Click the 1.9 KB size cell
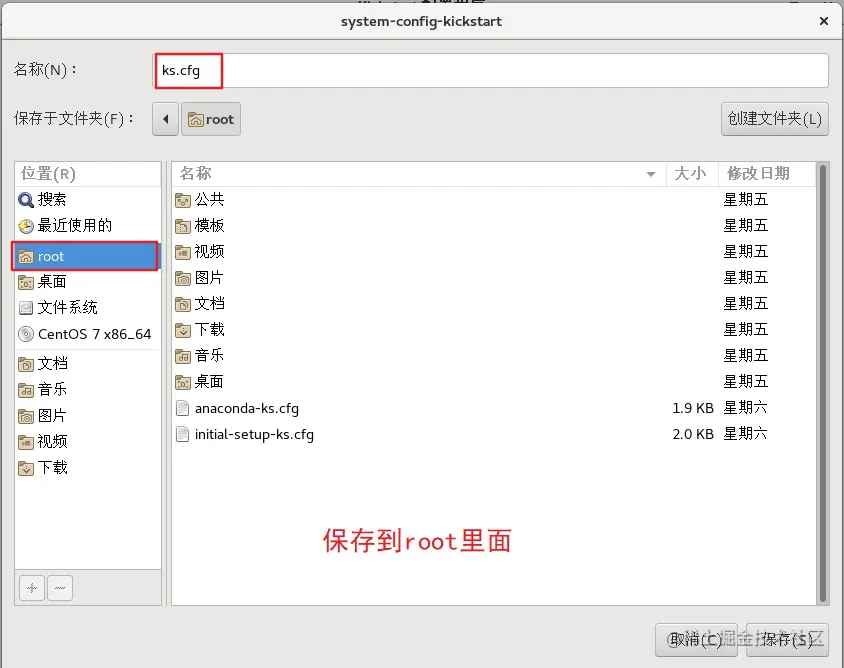The image size is (844, 668). pyautogui.click(x=693, y=408)
